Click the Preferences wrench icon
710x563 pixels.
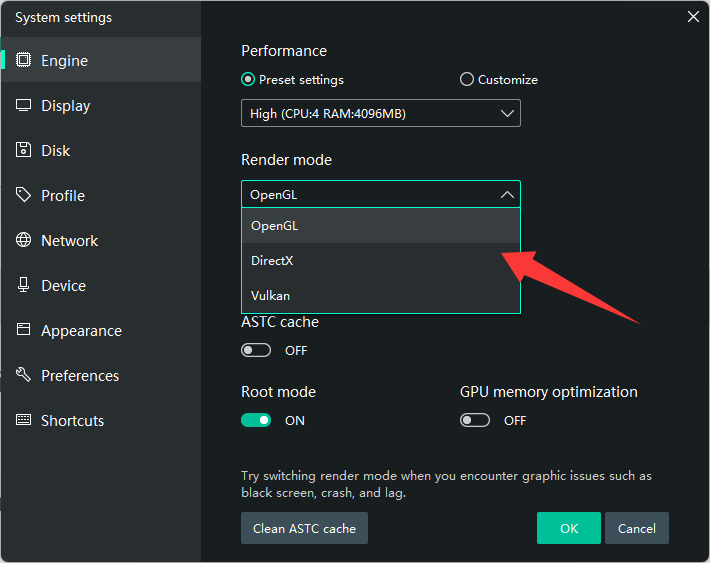pos(24,375)
